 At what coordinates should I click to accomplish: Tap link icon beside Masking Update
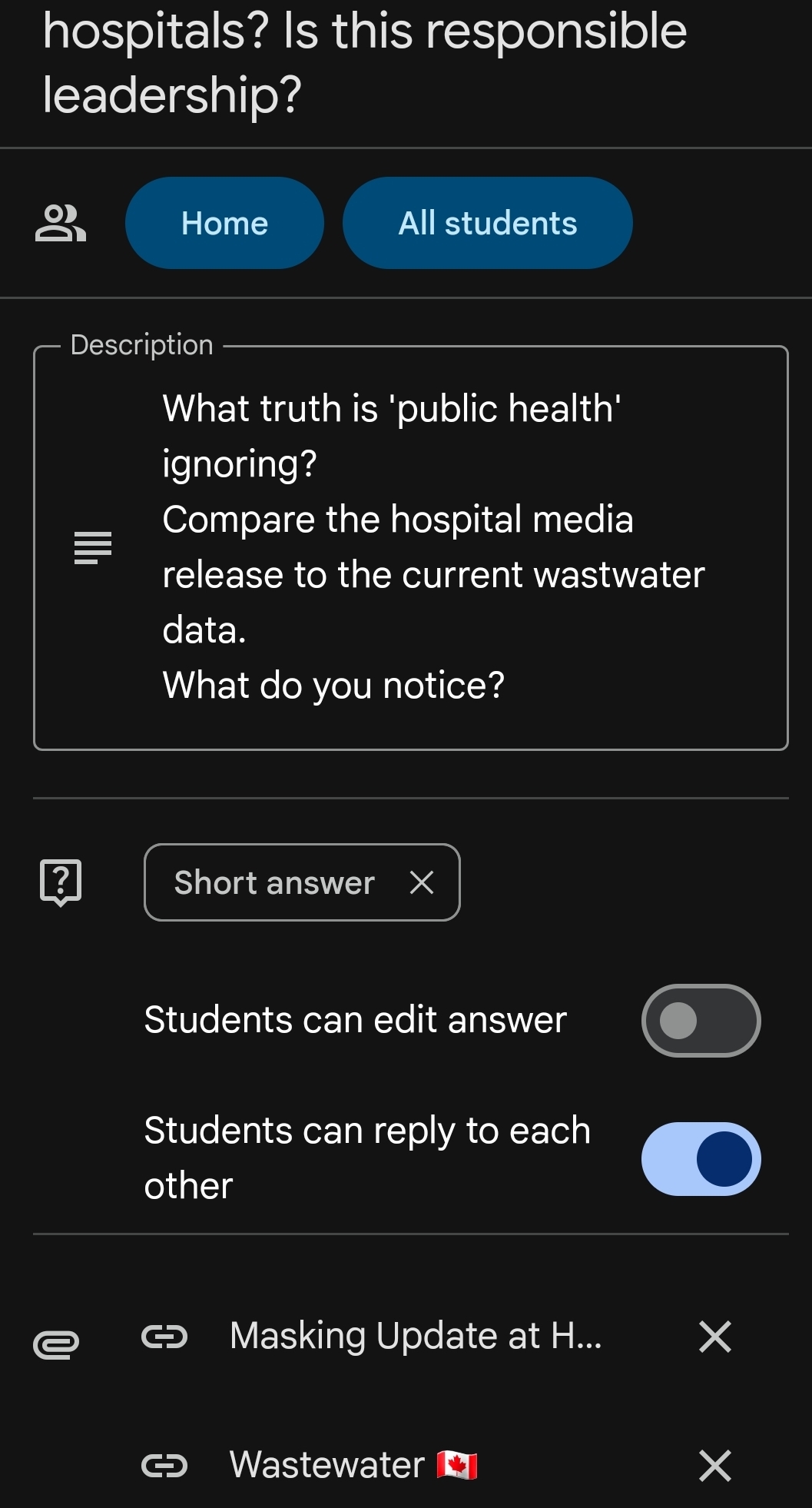pos(164,1337)
